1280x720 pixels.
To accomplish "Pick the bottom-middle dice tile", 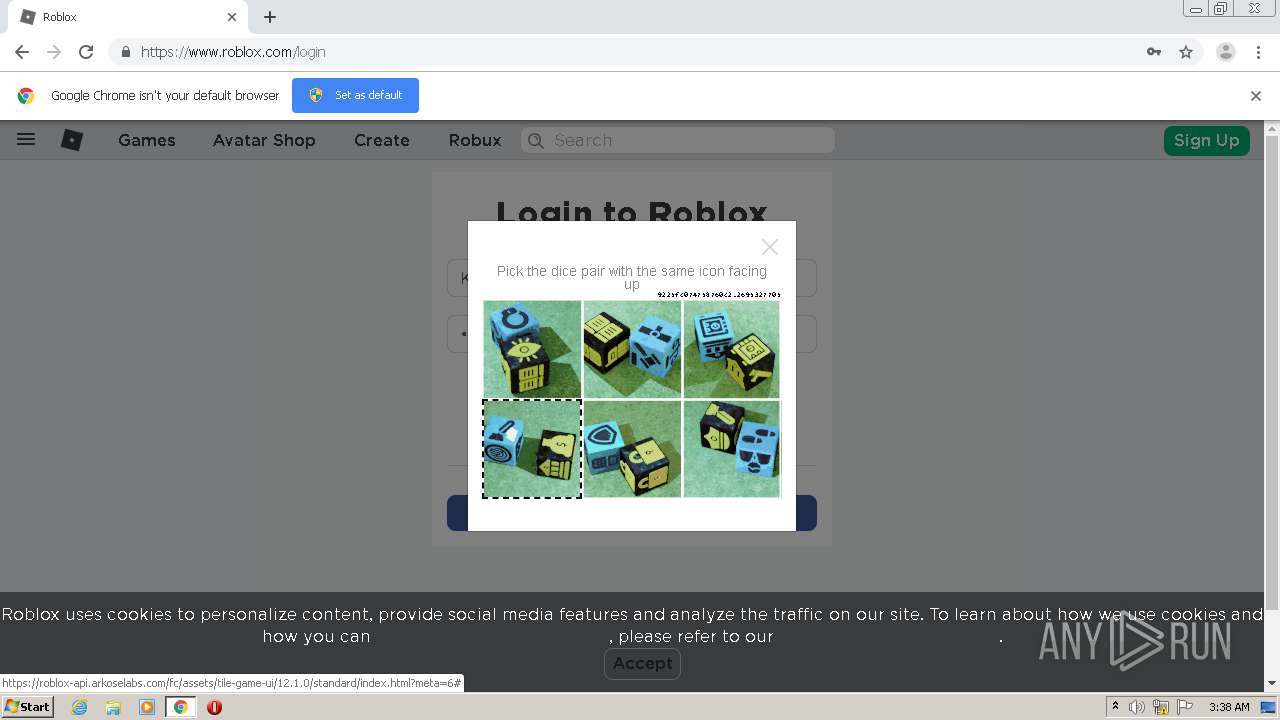I will click(x=632, y=449).
